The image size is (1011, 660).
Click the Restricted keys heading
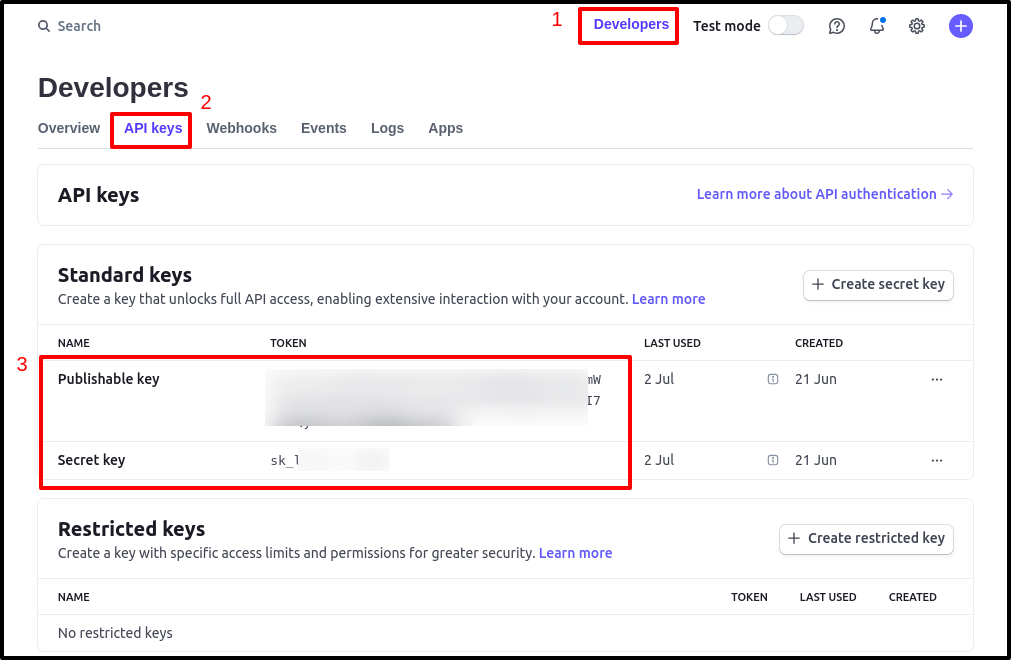point(132,529)
